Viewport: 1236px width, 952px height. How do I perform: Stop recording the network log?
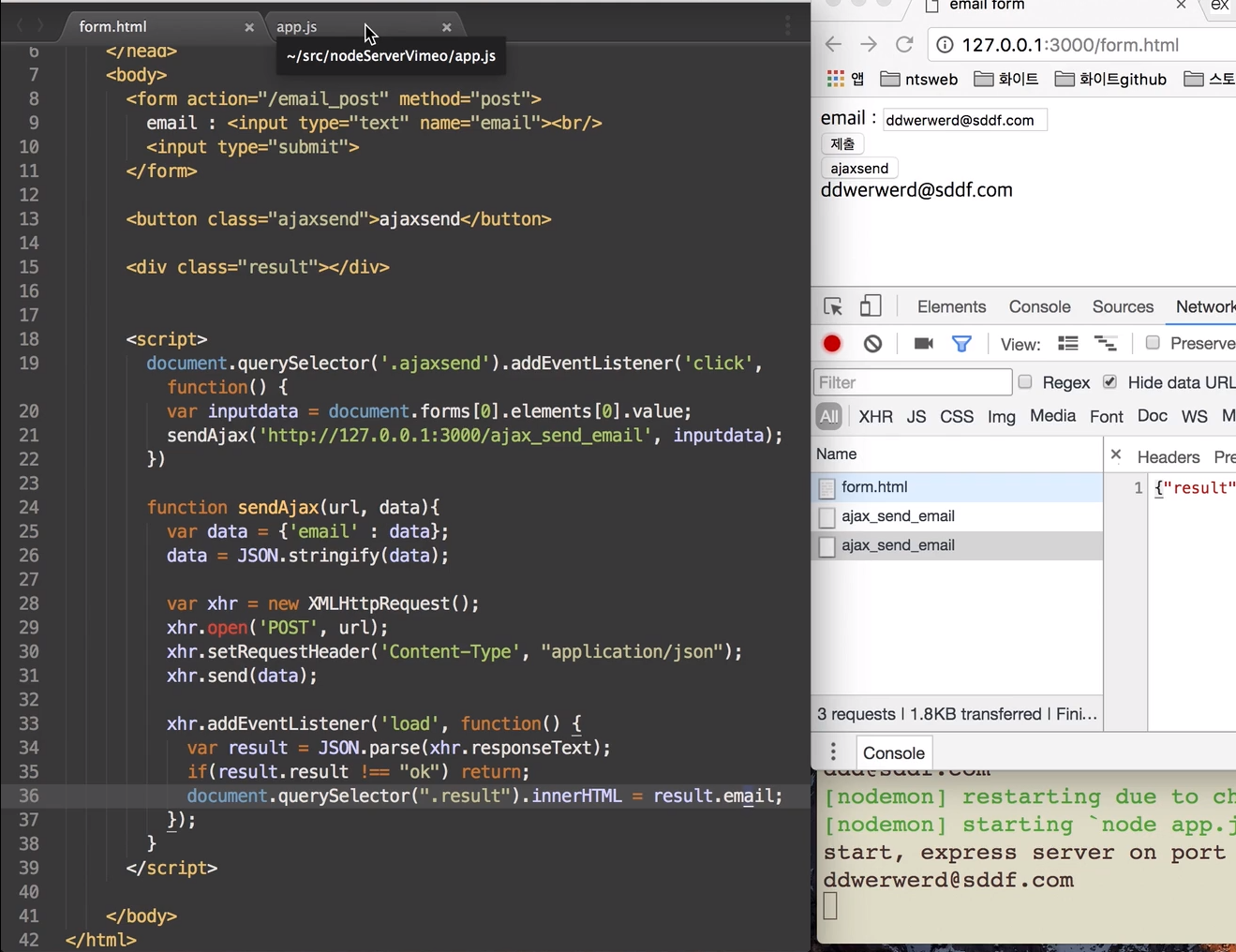pos(832,344)
